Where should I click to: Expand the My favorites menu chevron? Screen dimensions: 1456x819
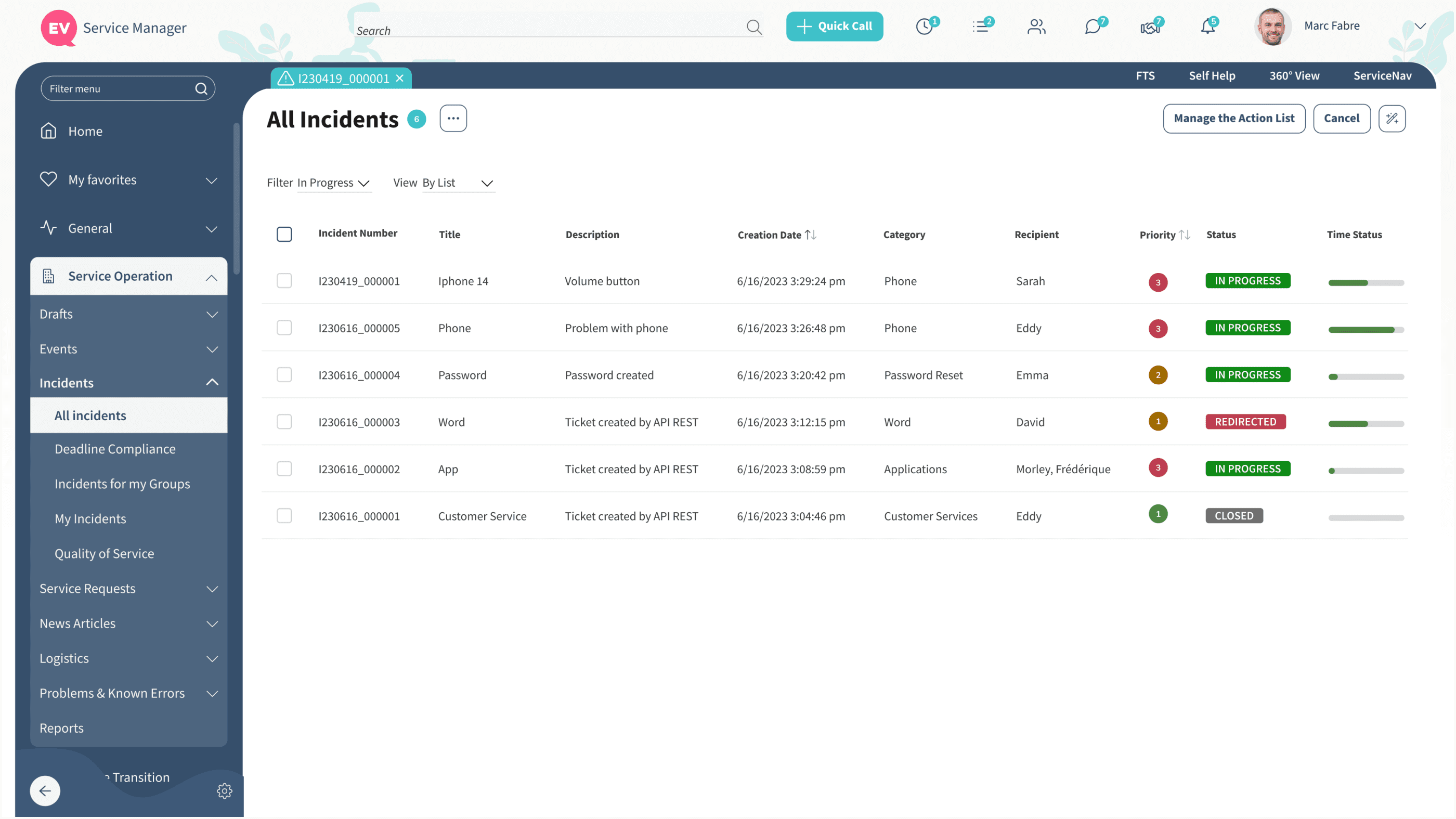212,180
